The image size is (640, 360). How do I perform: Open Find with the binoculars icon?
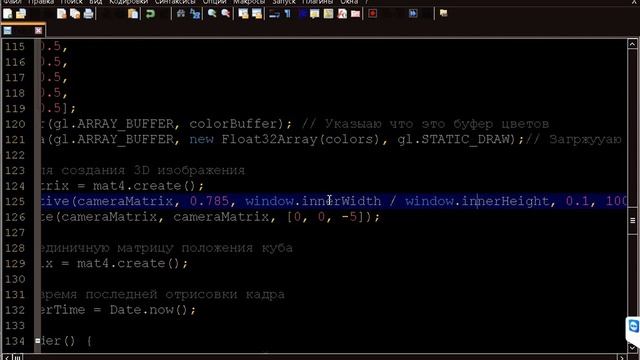[181, 14]
